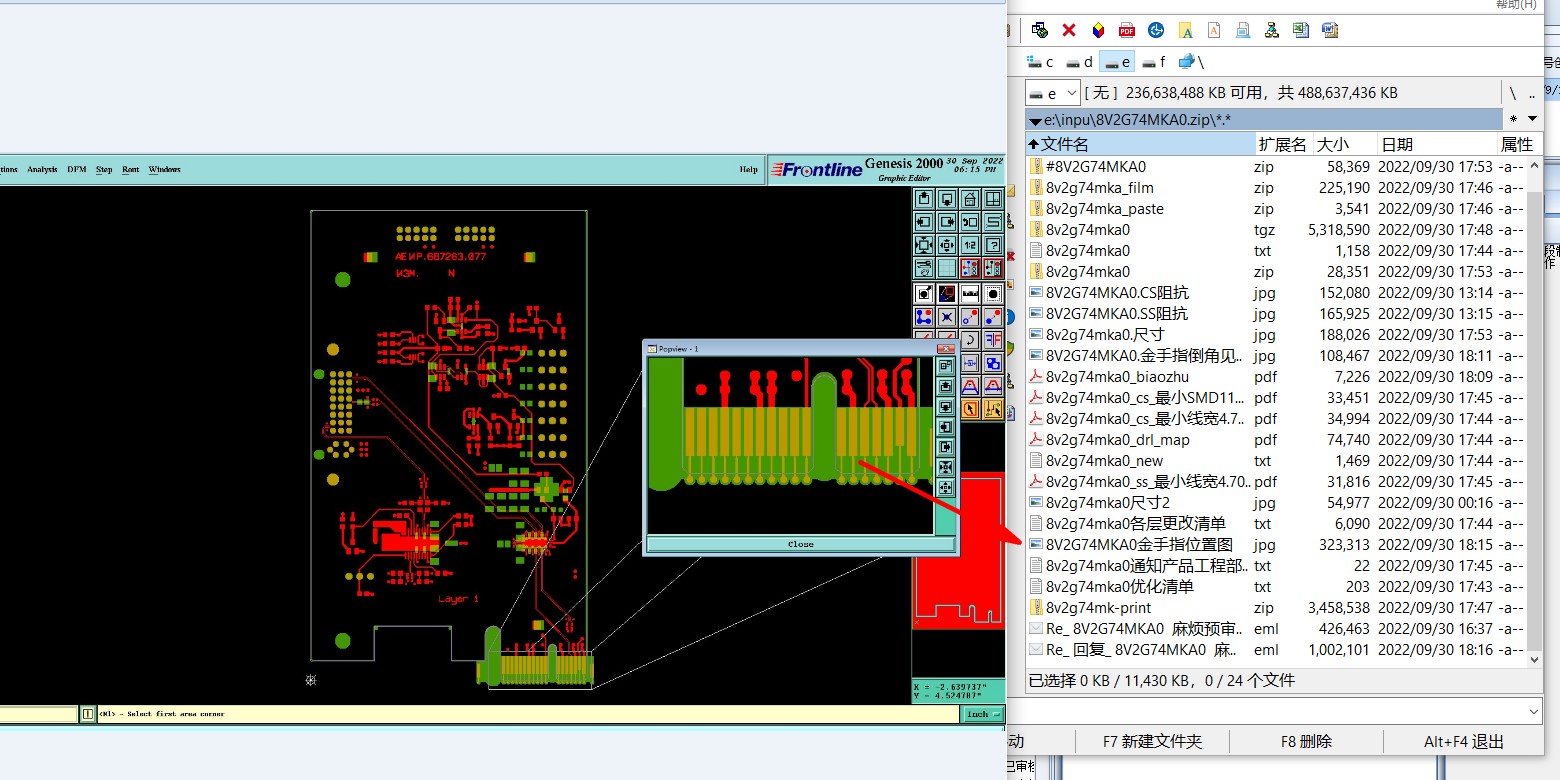Click the ruler measure tool icon
The image size is (1560, 780).
pyautogui.click(x=970, y=294)
